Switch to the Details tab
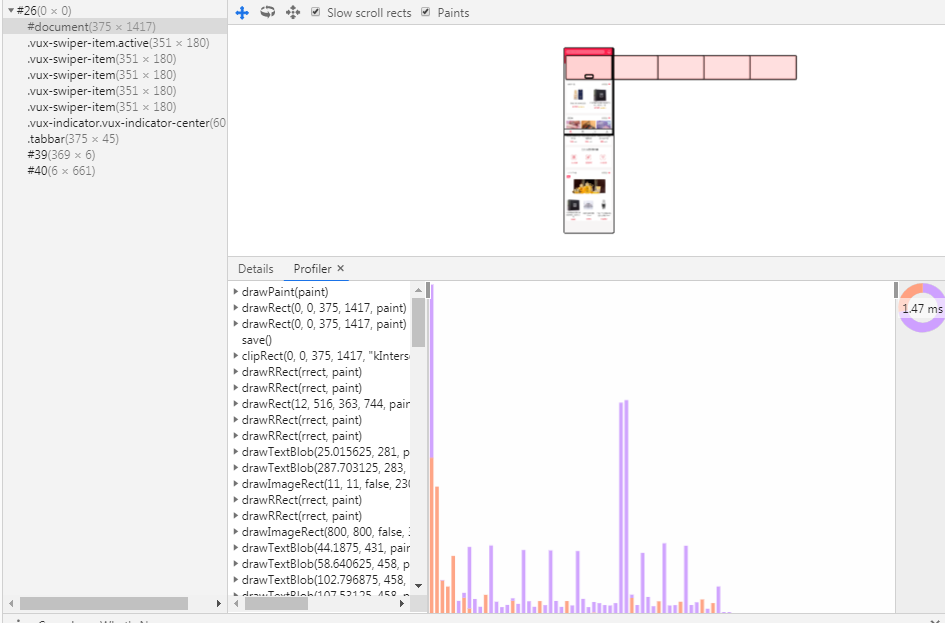 coord(256,269)
